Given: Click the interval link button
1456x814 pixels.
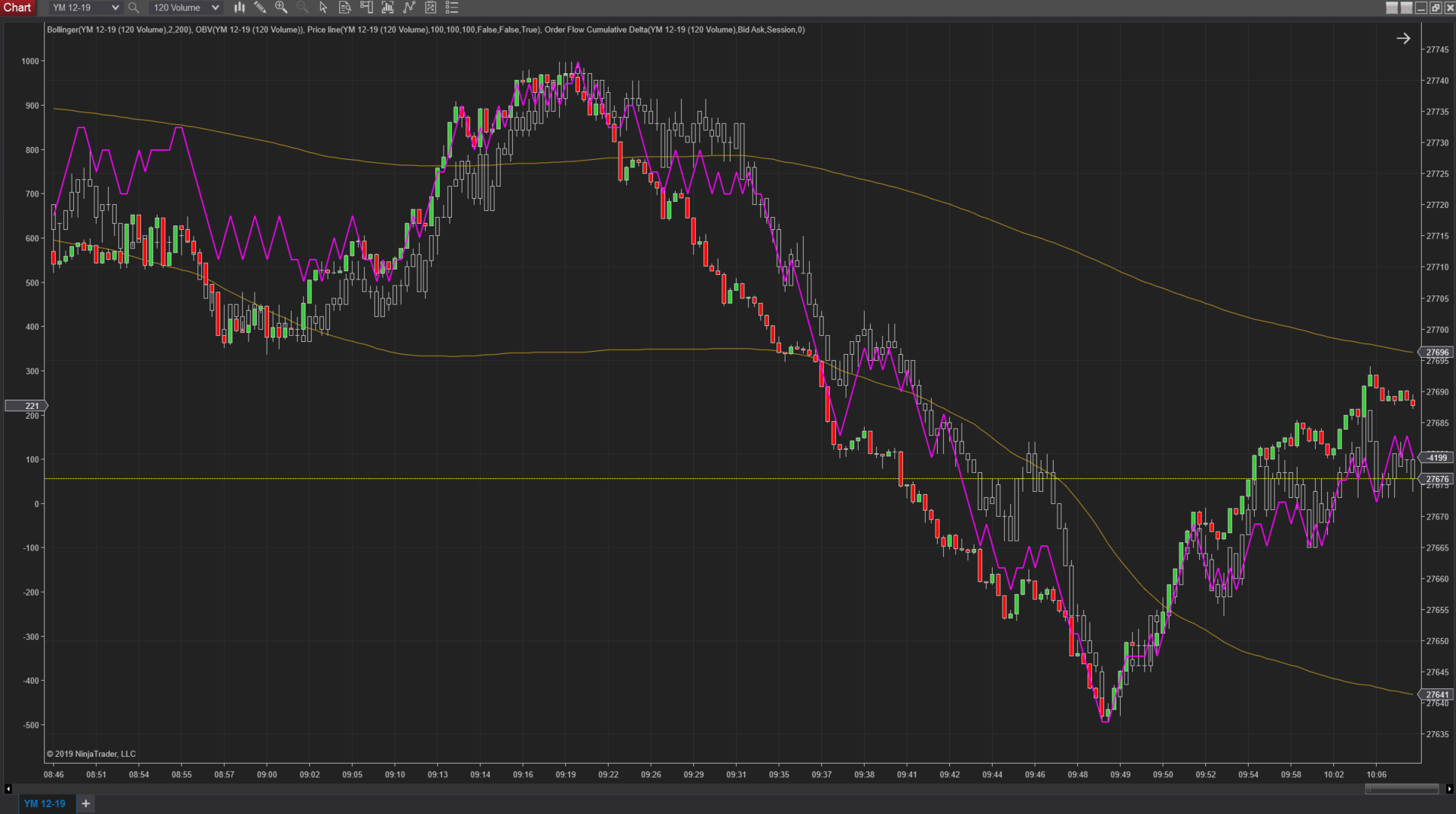Looking at the screenshot, I should pyautogui.click(x=1406, y=8).
